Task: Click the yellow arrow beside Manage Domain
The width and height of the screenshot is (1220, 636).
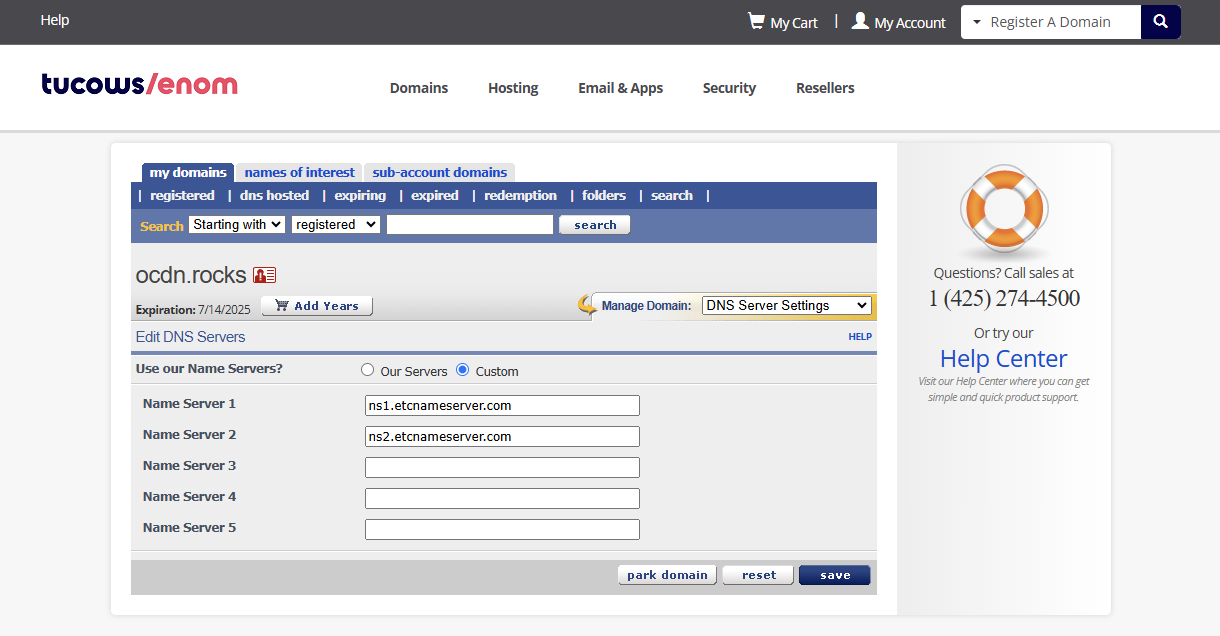Action: tap(587, 305)
